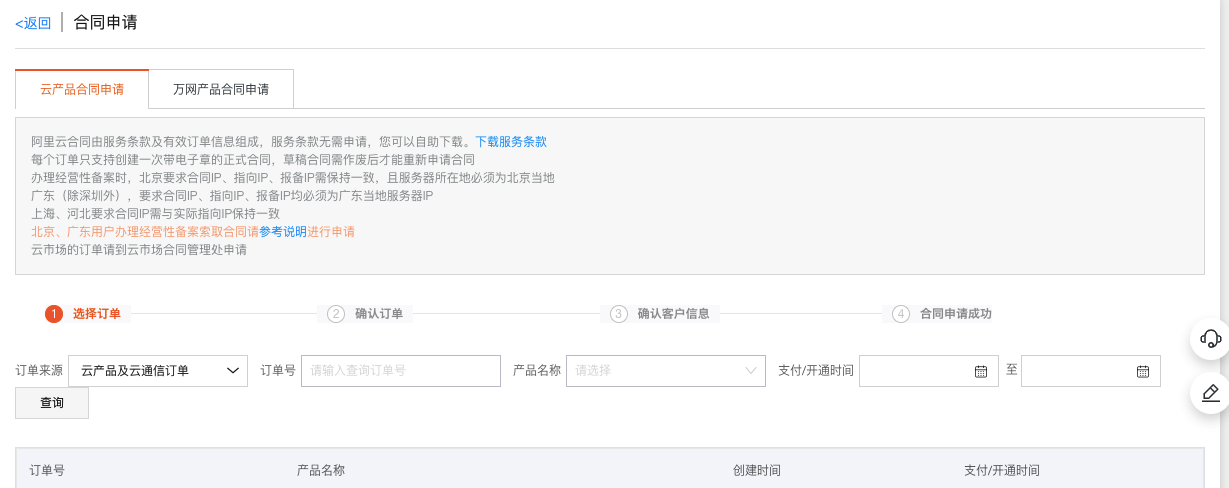
Task: Click the pencil feedback icon
Action: tap(1210, 393)
